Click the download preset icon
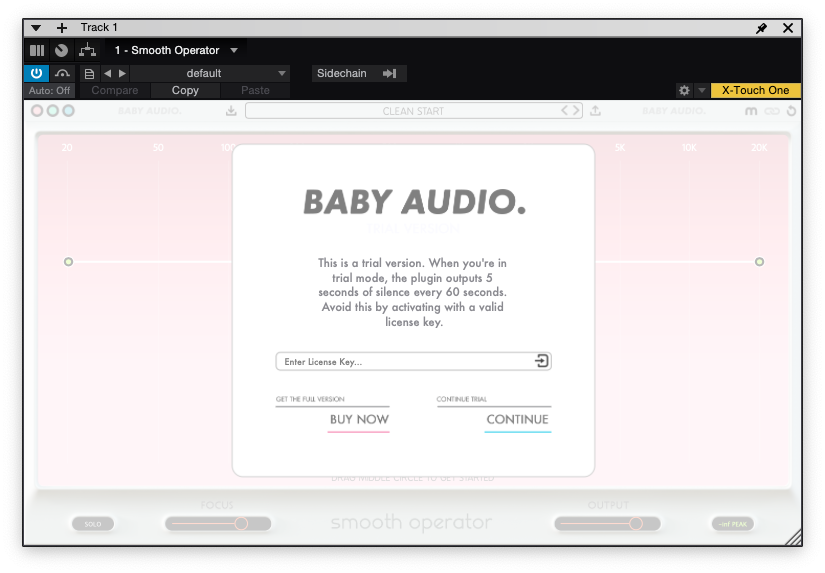 pyautogui.click(x=231, y=110)
